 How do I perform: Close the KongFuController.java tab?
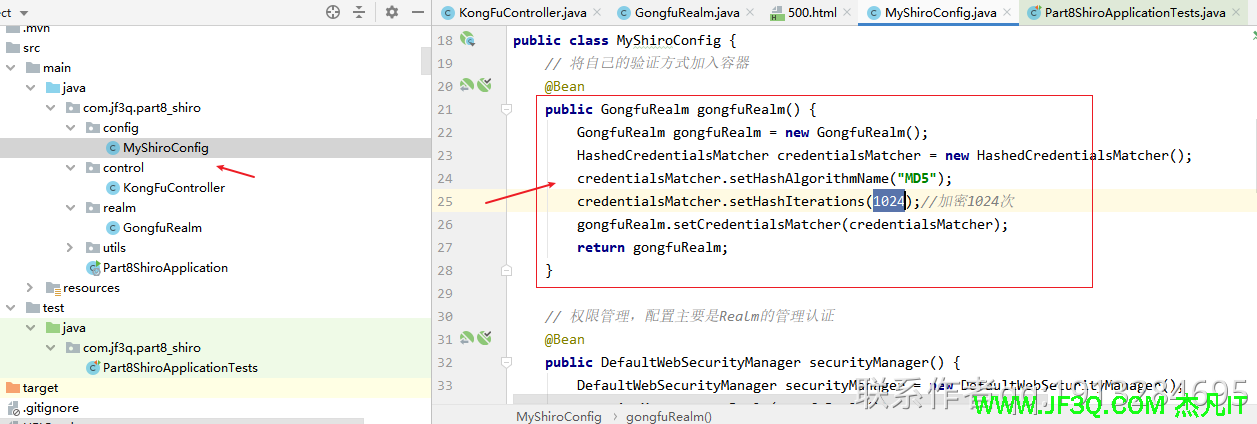(x=597, y=13)
